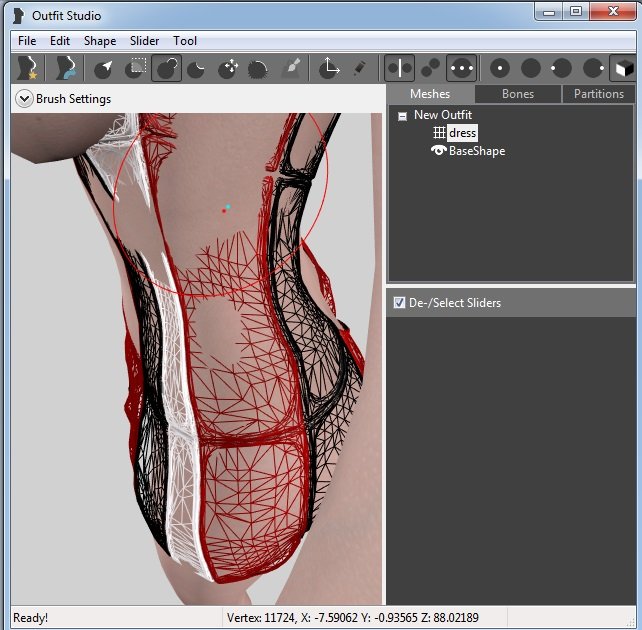Activate the Transform axes tool
642x630 pixels.
coord(329,68)
